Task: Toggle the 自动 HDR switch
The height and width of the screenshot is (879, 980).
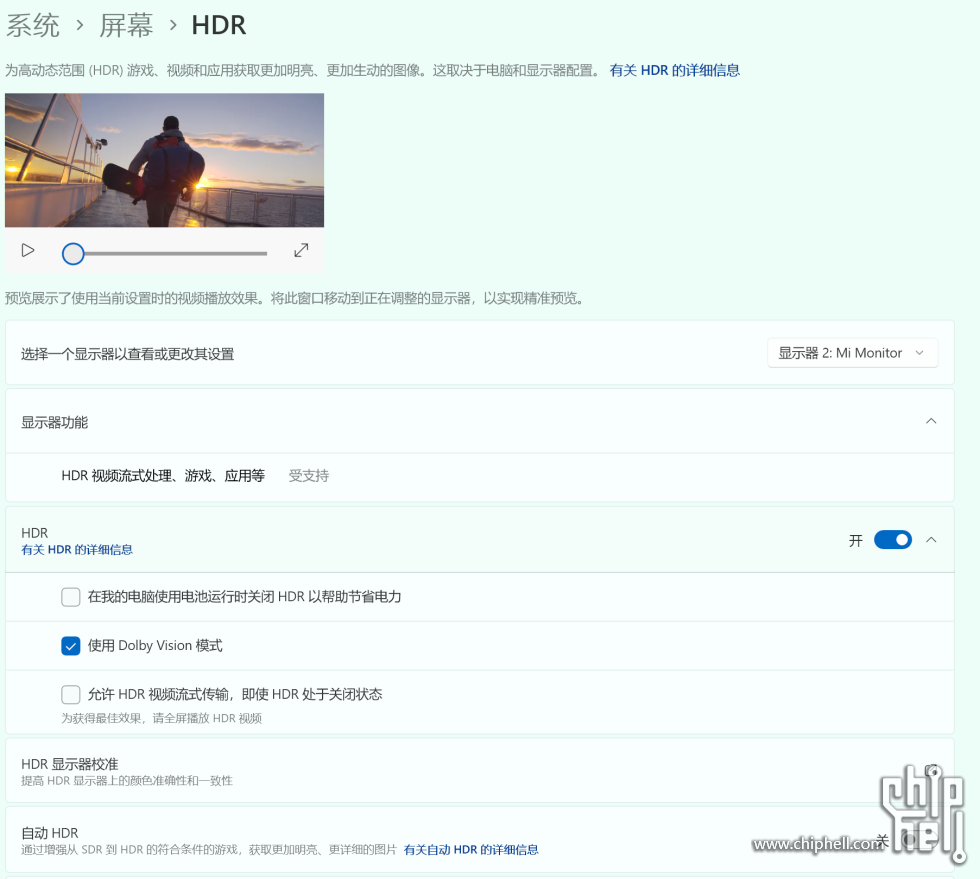Action: (915, 841)
